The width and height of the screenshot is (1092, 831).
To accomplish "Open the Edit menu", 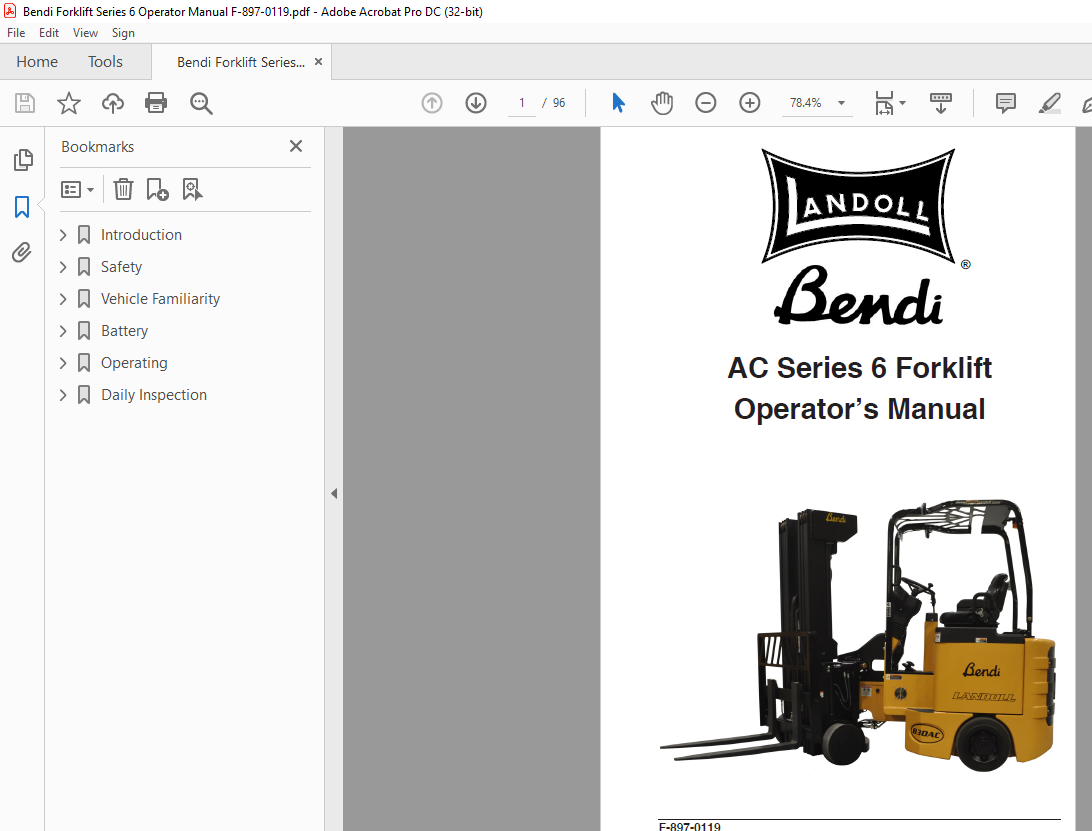I will (49, 33).
